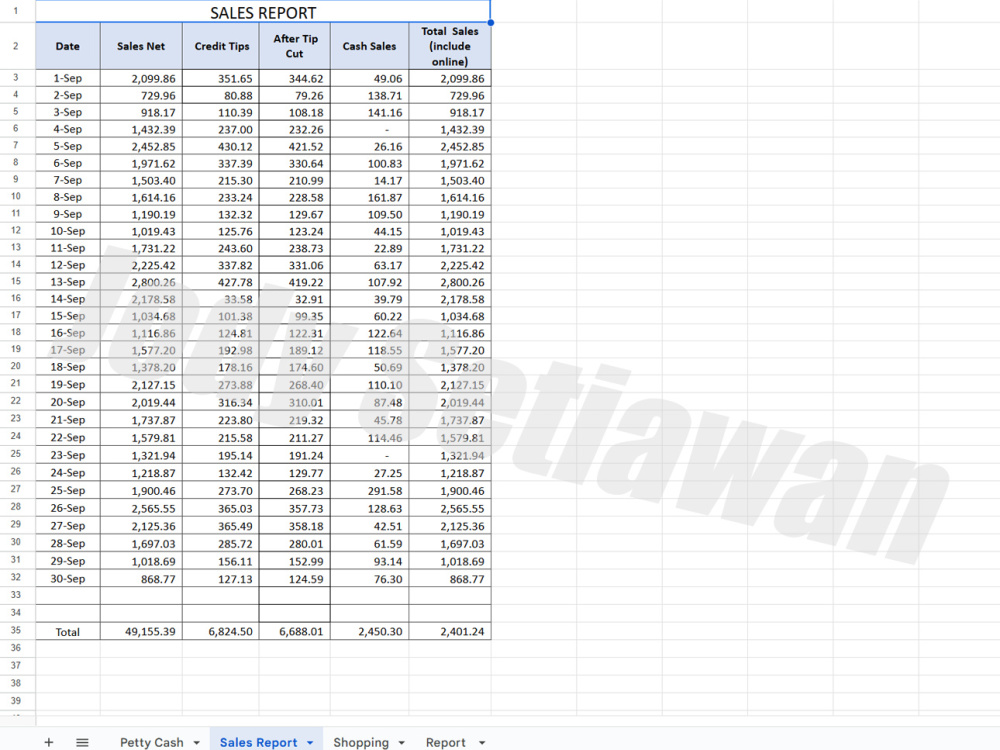Click After Tip Cut value 124.59
Viewport: 1000px width, 750px height.
(295, 579)
